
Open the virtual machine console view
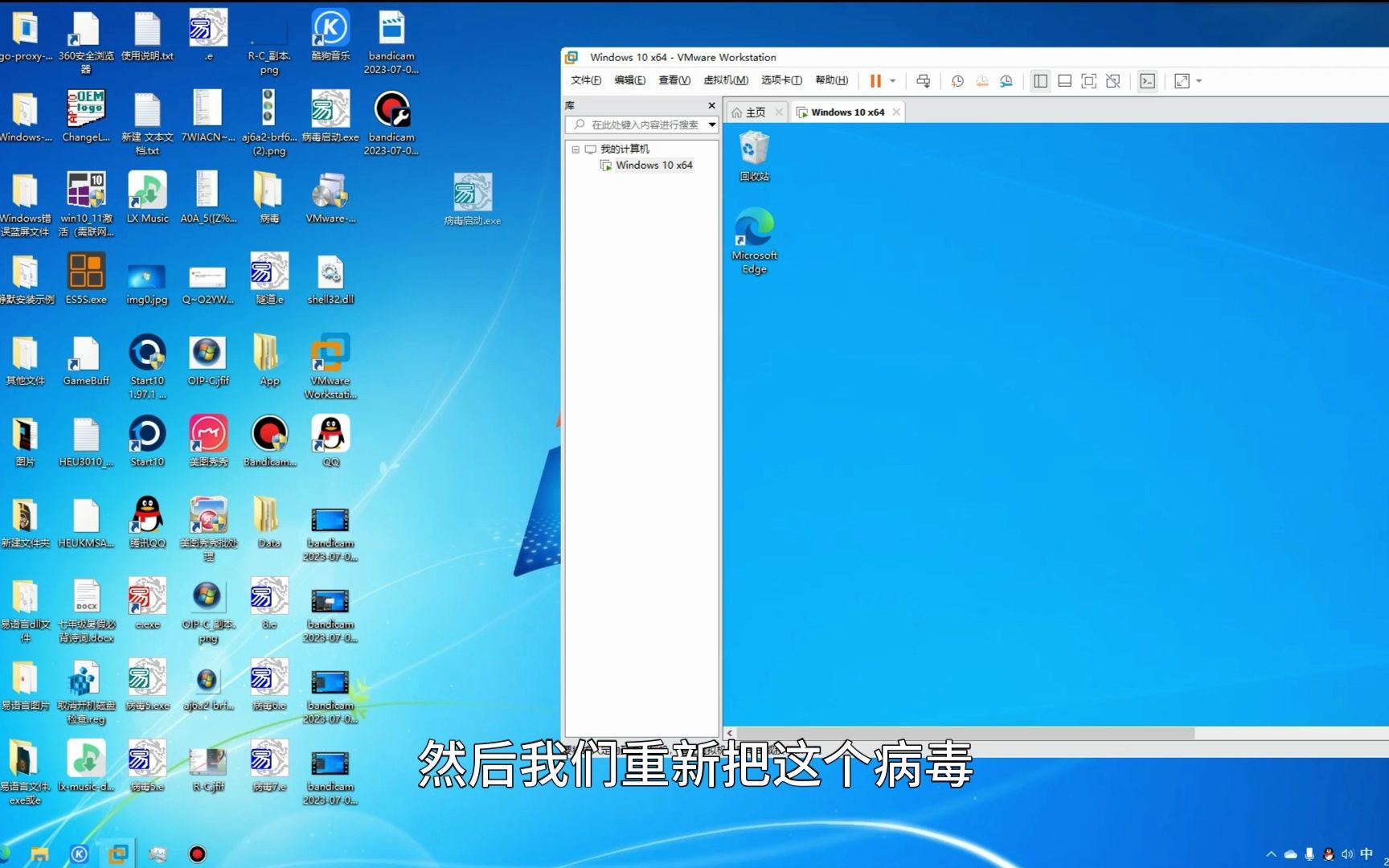(x=1147, y=80)
